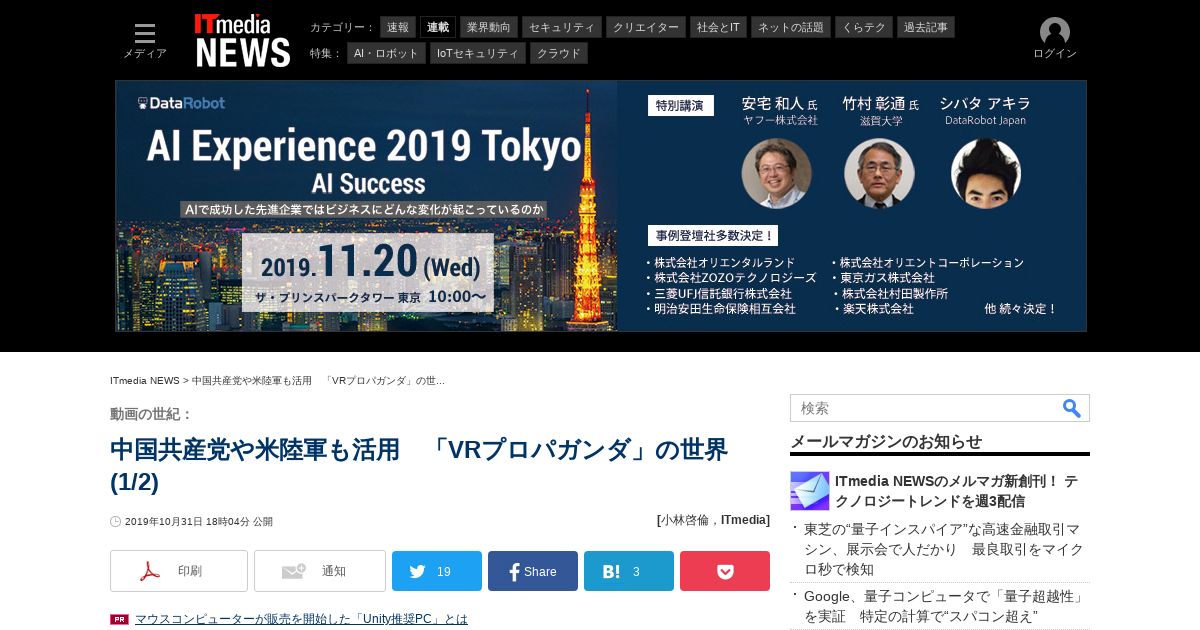Share article on Twitter
This screenshot has width=1200, height=630.
coord(437,571)
